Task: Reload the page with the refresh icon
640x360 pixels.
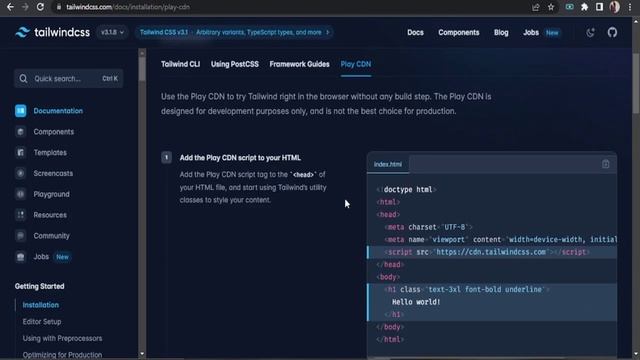Action: tap(40, 7)
